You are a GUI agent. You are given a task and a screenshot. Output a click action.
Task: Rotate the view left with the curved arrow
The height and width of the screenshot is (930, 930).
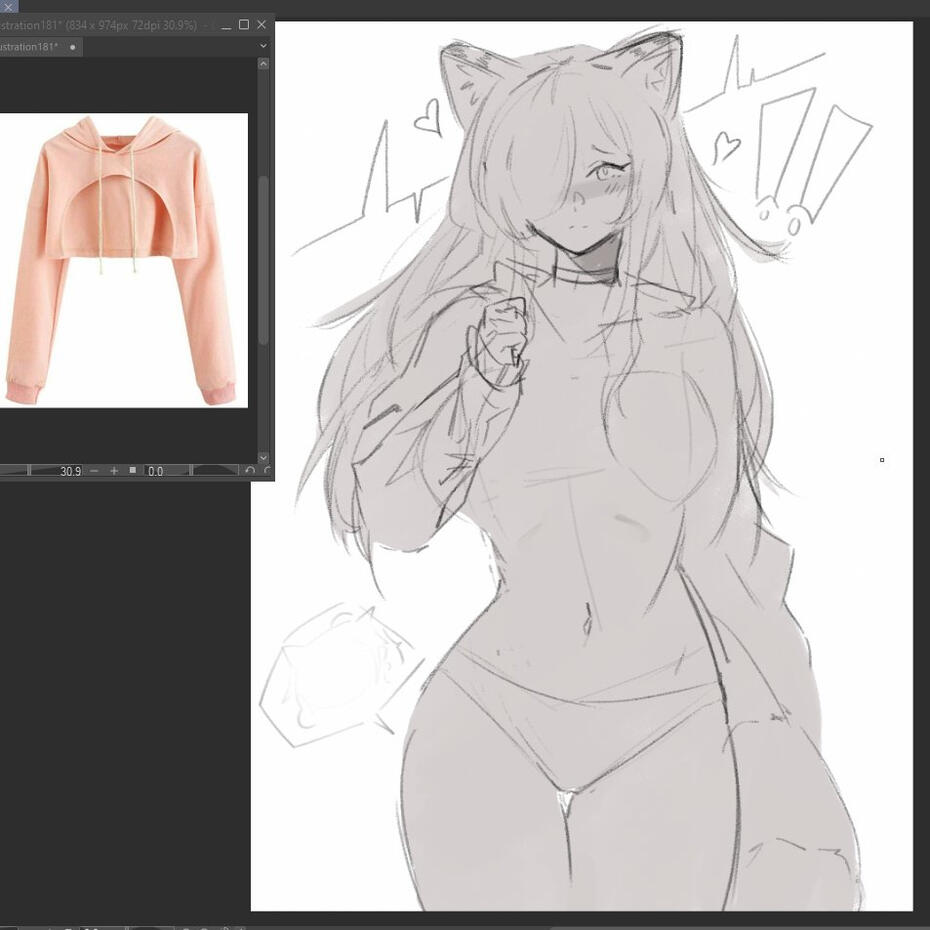pos(250,471)
